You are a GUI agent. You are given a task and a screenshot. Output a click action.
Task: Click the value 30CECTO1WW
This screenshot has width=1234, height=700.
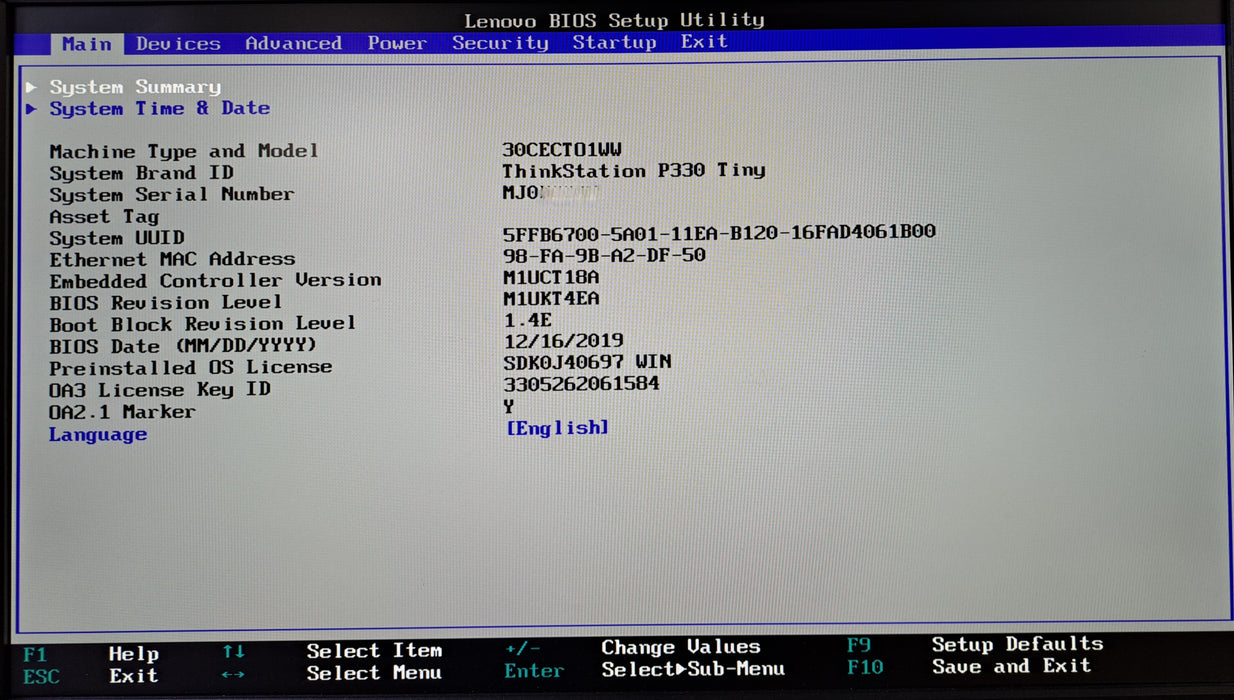(562, 149)
